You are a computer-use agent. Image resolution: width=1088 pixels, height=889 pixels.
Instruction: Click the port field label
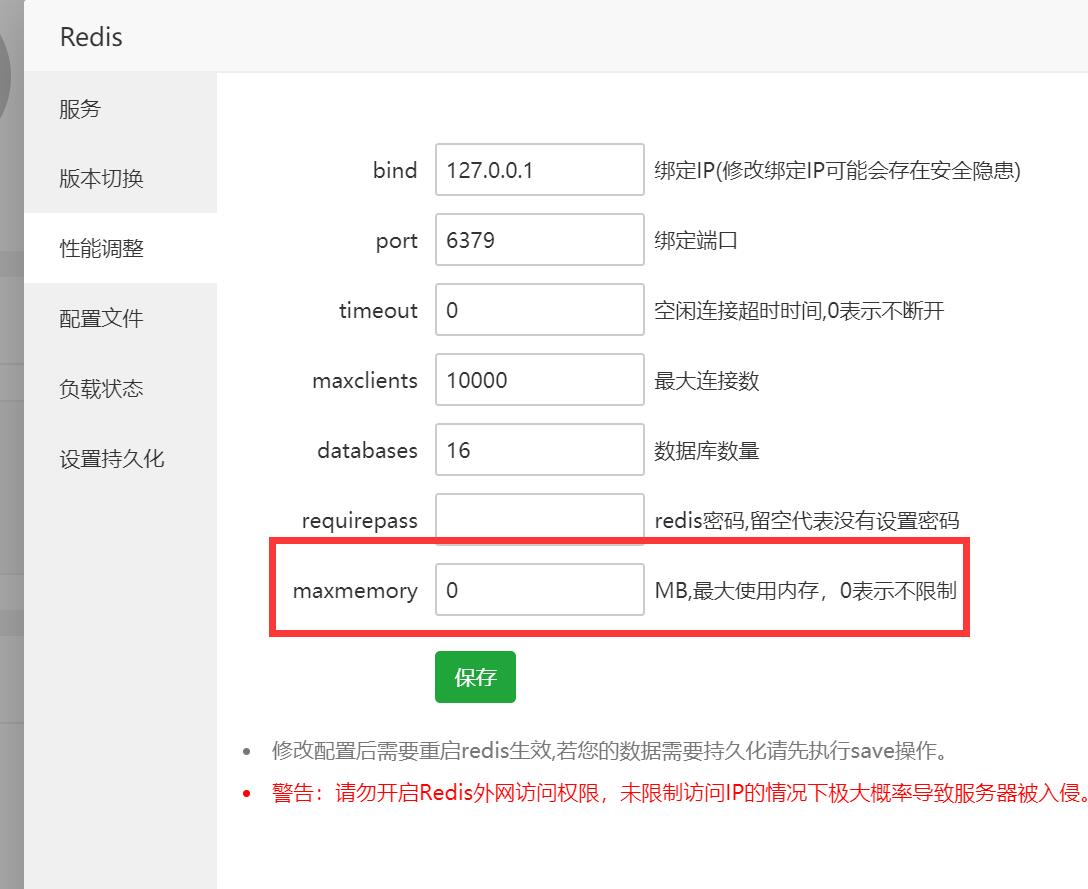point(396,242)
